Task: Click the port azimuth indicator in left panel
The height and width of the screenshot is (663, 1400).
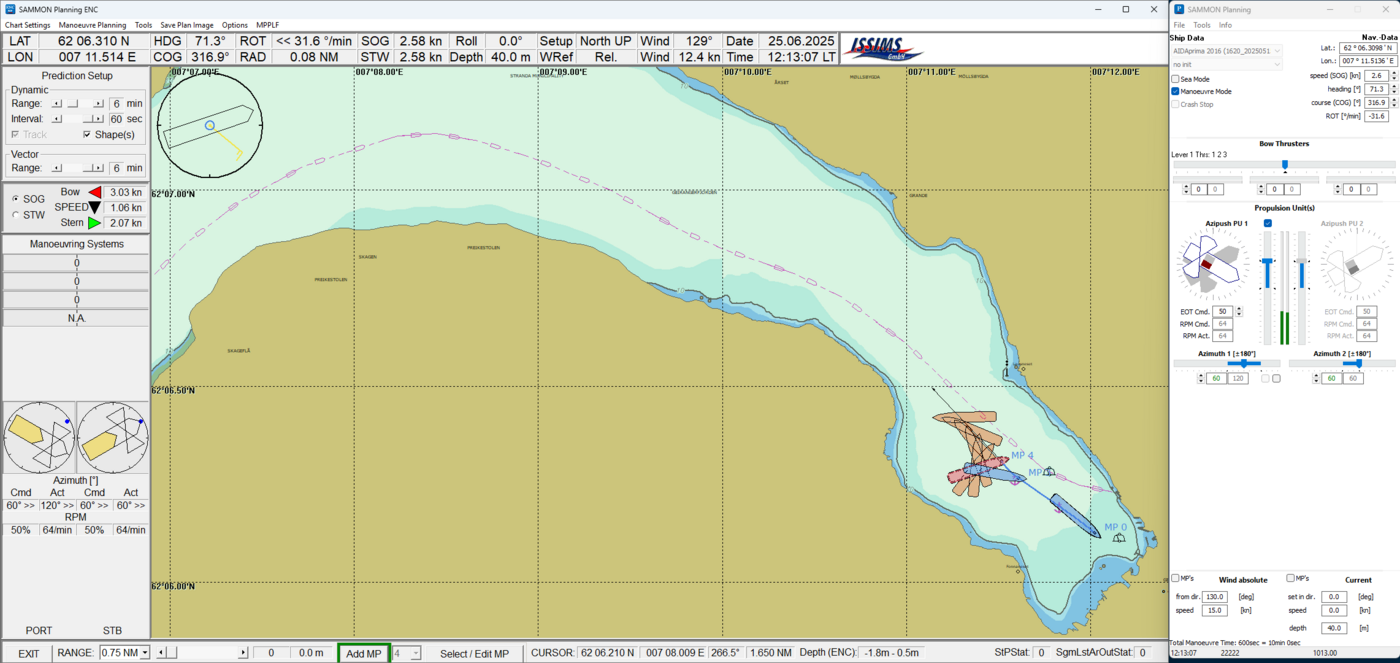Action: pos(39,438)
